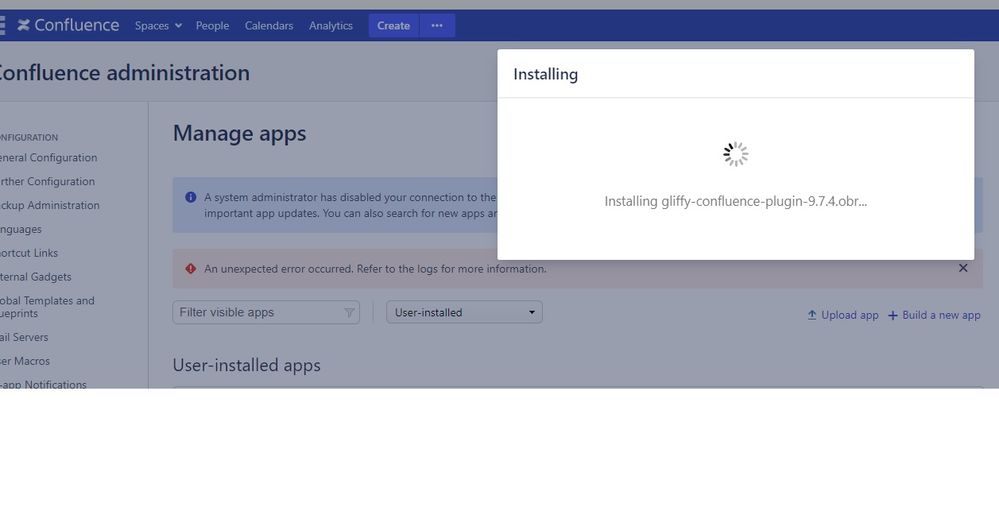This screenshot has width=999, height=515.
Task: Click the filter funnel icon
Action: tap(349, 312)
